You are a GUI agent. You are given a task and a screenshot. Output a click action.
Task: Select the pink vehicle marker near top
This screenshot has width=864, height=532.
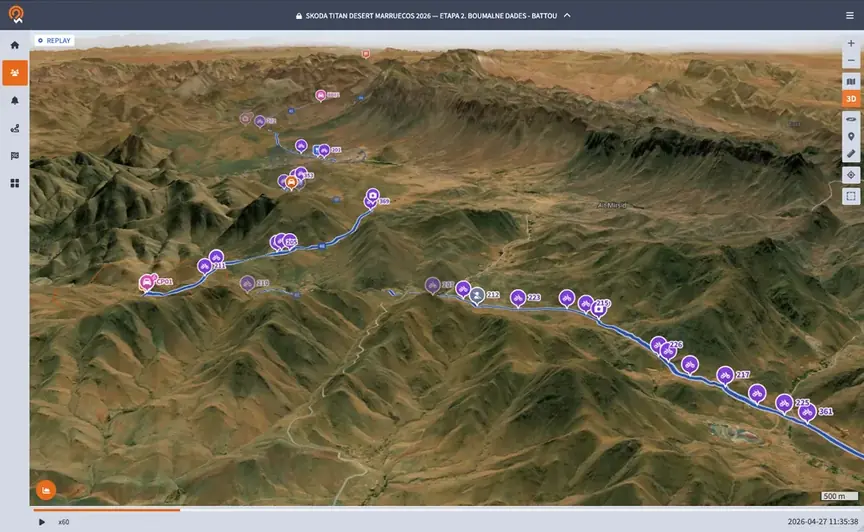[320, 95]
